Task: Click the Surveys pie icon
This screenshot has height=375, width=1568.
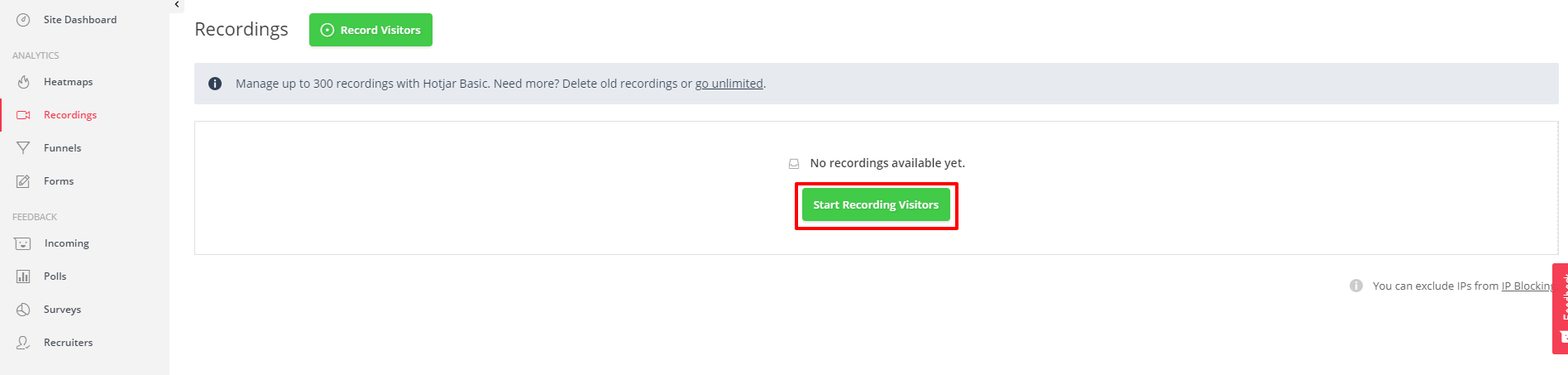Action: click(x=23, y=310)
